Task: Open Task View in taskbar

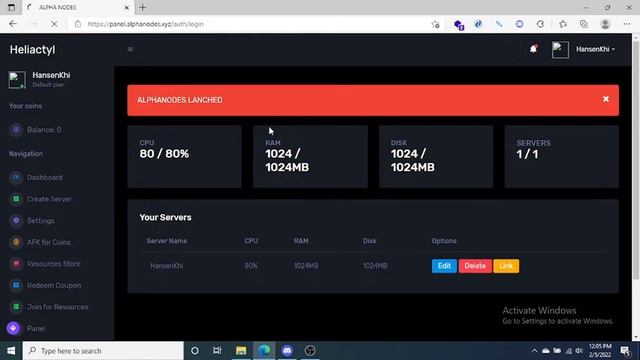Action: [217, 351]
